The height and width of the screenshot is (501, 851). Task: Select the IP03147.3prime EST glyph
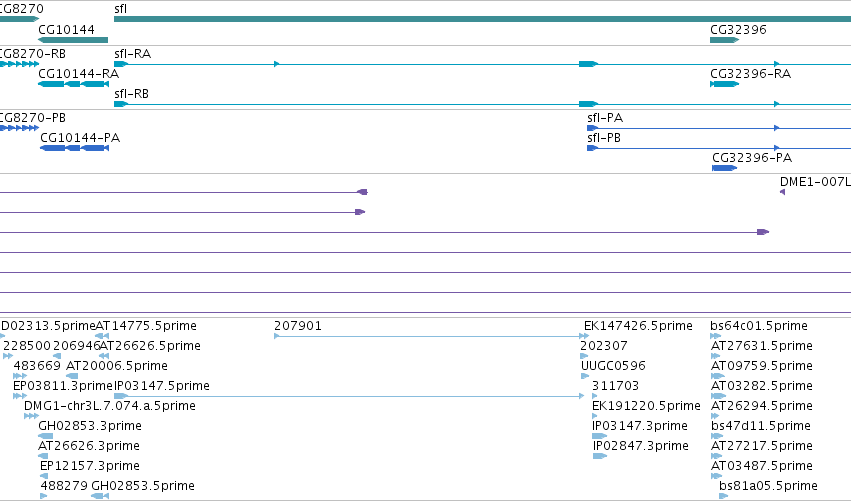[x=600, y=436]
